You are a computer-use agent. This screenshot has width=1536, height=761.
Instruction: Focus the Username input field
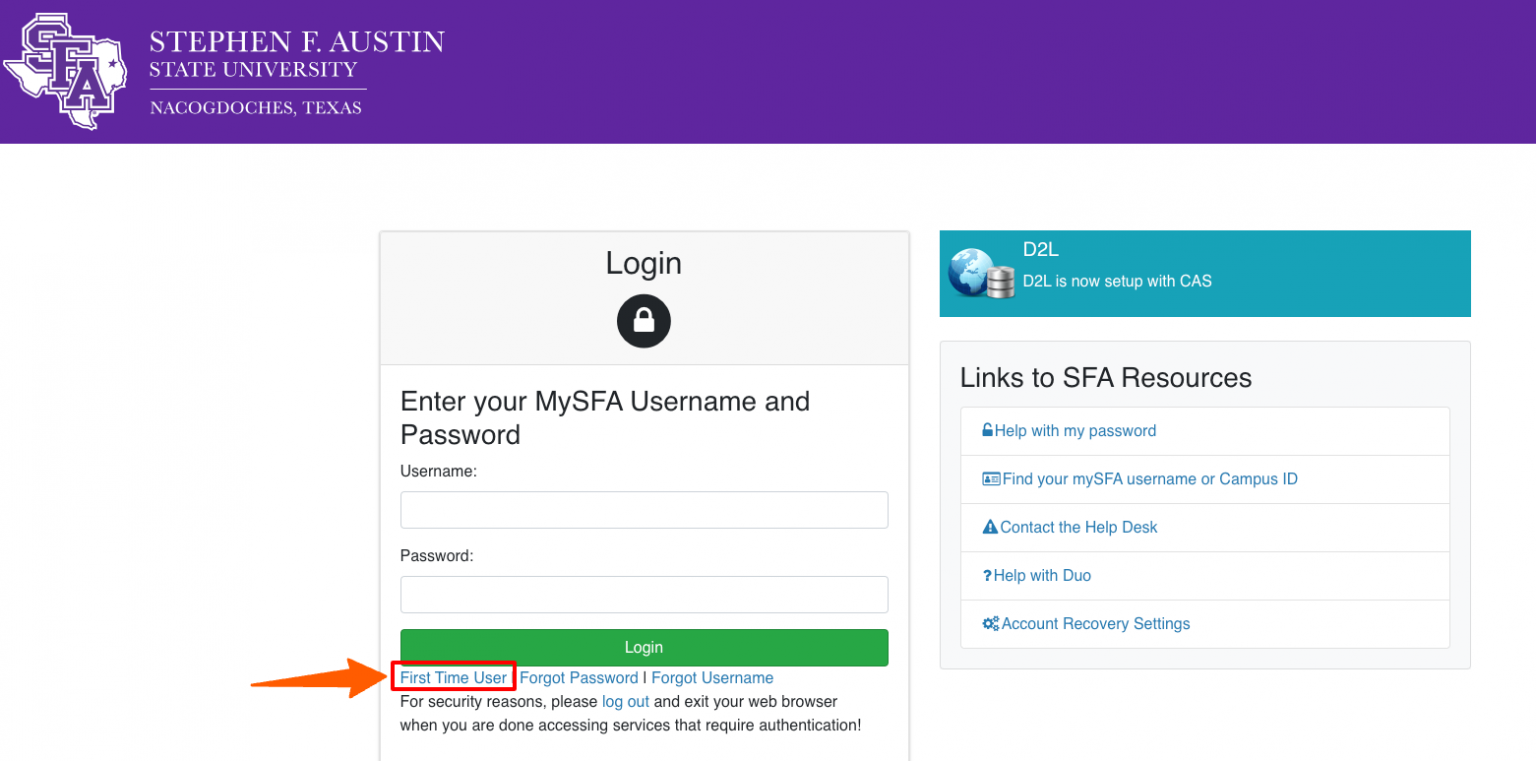pos(644,510)
